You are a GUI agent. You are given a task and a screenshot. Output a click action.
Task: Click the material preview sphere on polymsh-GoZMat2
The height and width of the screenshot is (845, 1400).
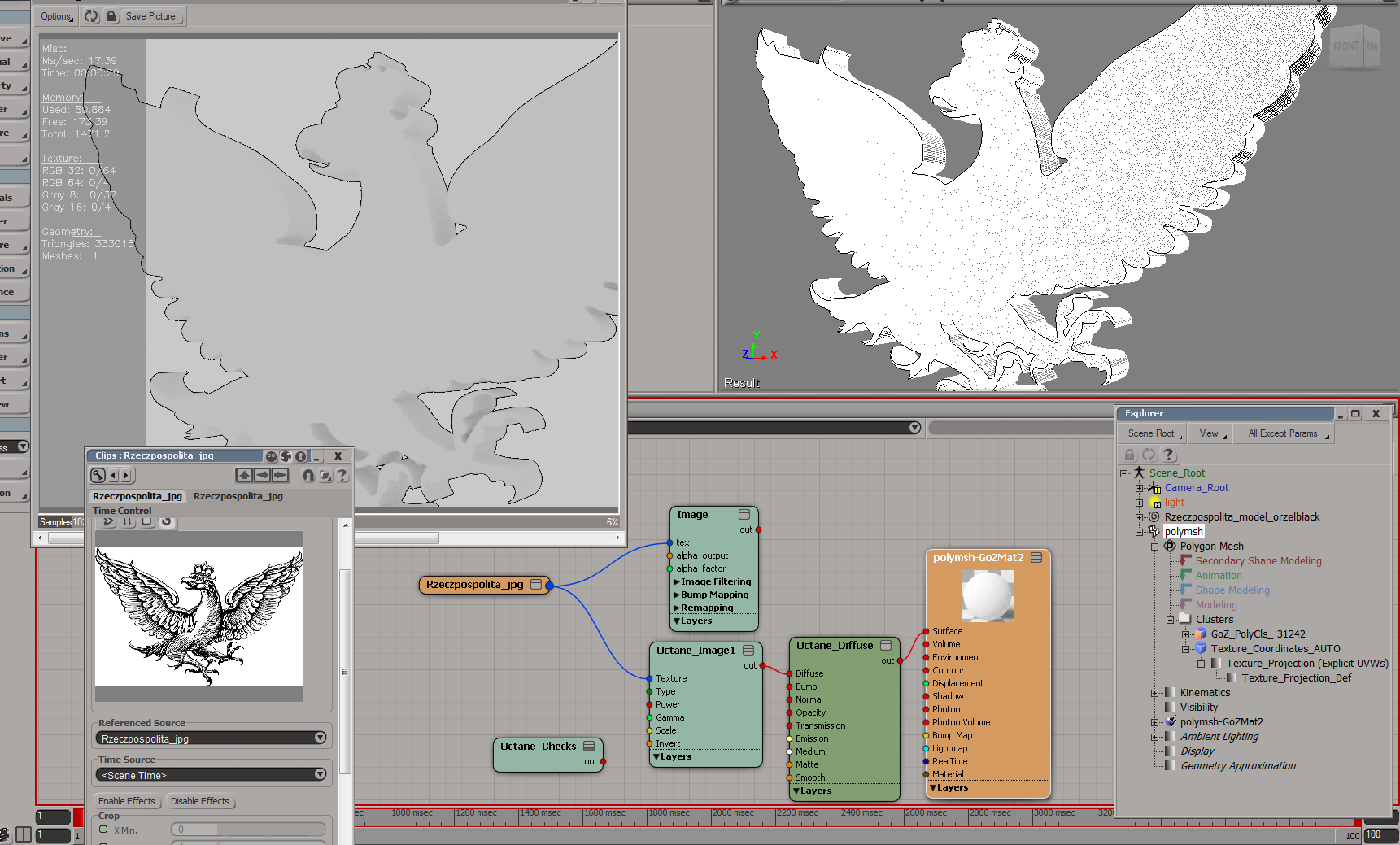click(x=988, y=595)
